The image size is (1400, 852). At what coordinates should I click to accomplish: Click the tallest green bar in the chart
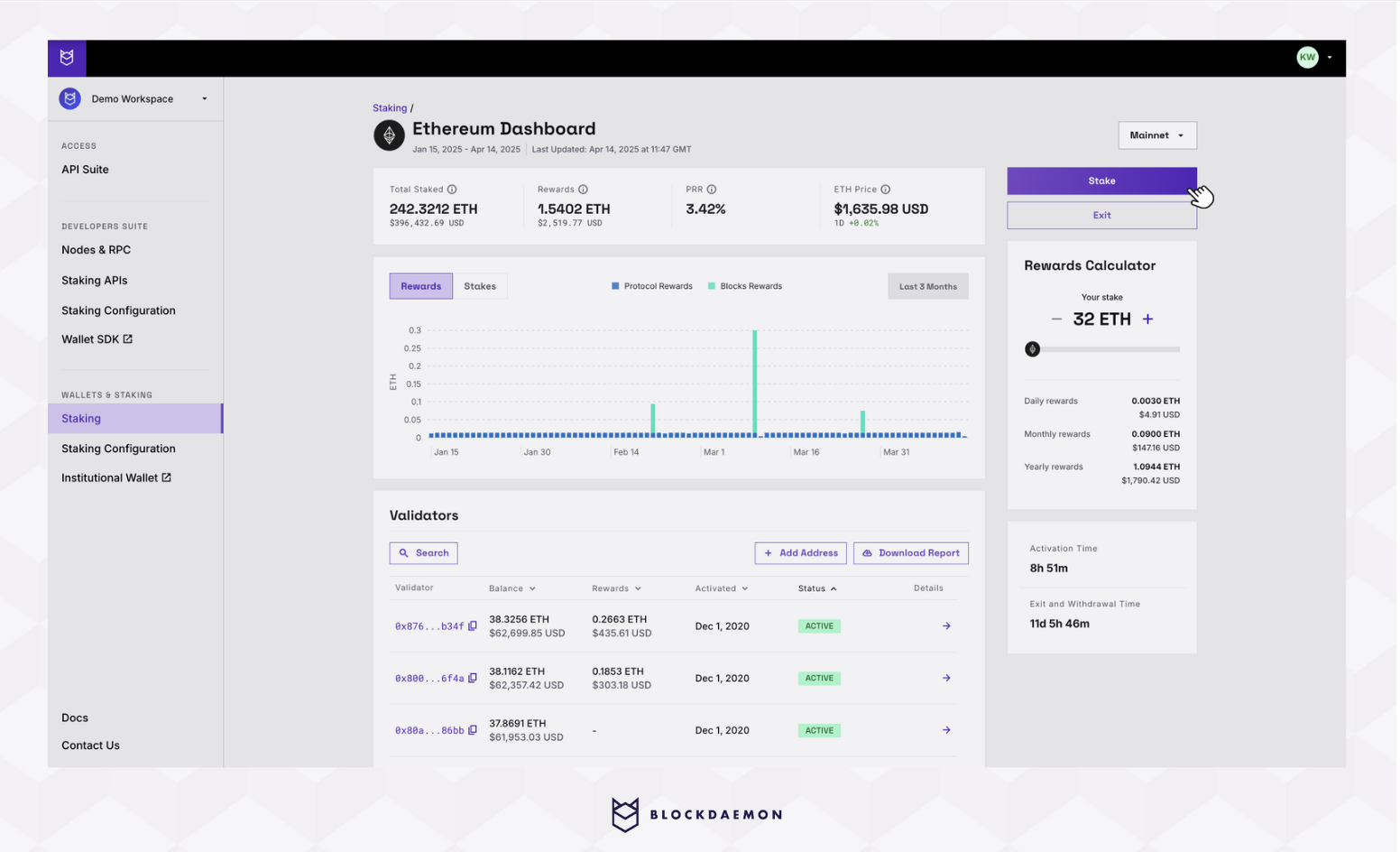tap(754, 383)
